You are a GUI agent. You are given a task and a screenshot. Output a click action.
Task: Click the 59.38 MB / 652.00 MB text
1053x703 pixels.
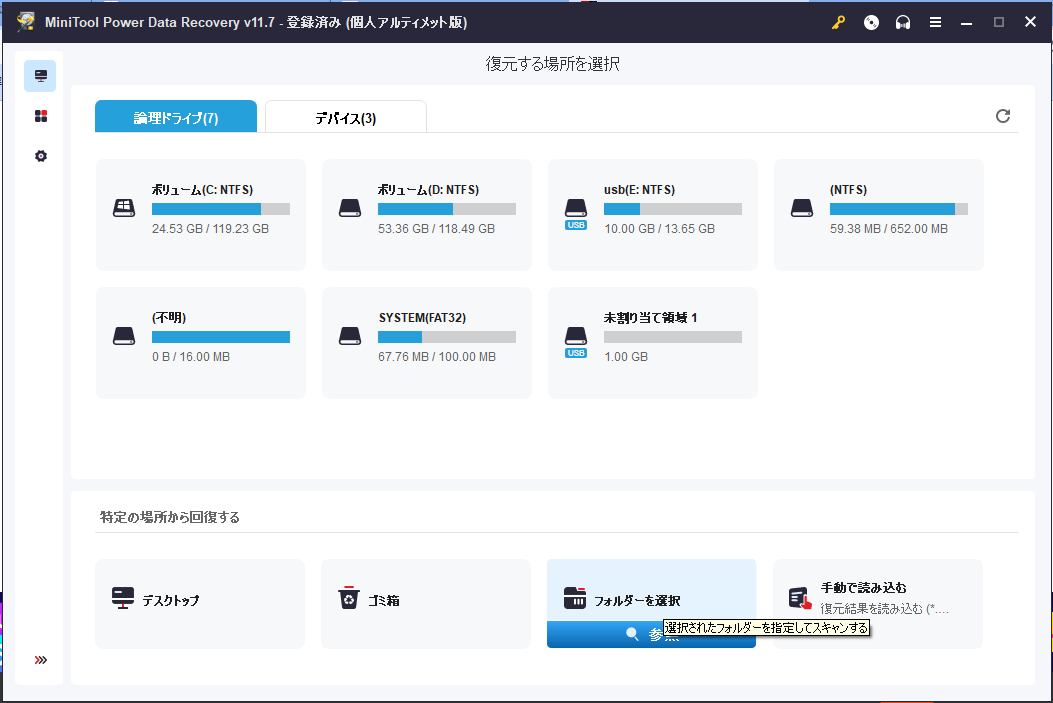[x=888, y=229]
